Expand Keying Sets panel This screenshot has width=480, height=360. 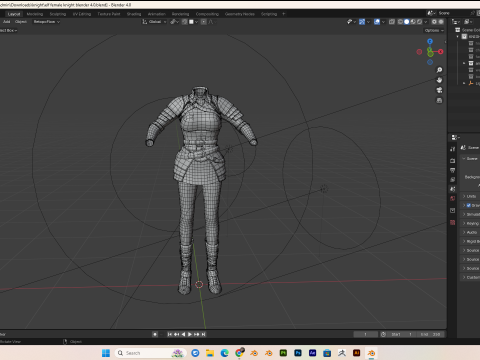click(471, 223)
